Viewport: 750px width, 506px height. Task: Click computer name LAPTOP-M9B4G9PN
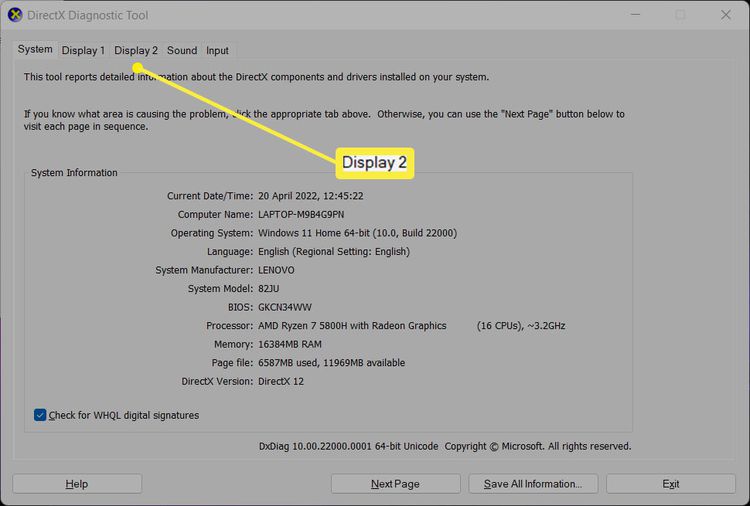(301, 215)
